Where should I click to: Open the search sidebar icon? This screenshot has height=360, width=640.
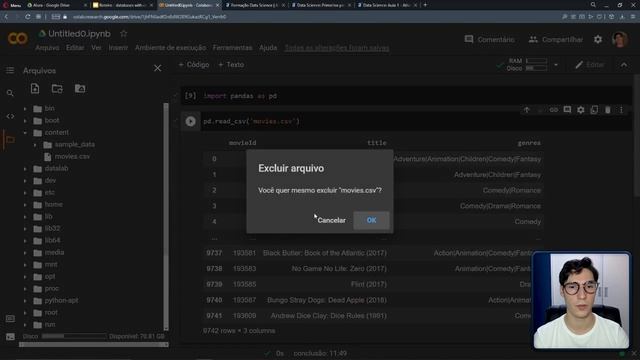click(x=10, y=93)
